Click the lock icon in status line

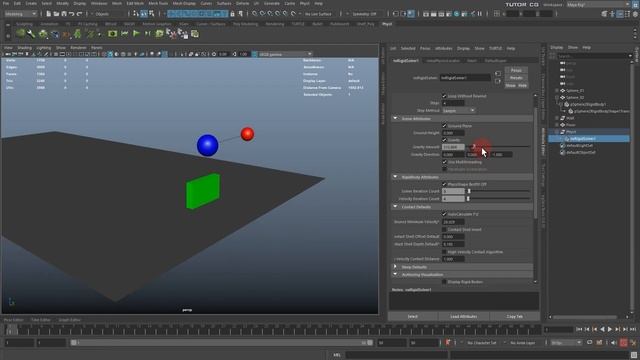[x=233, y=14]
